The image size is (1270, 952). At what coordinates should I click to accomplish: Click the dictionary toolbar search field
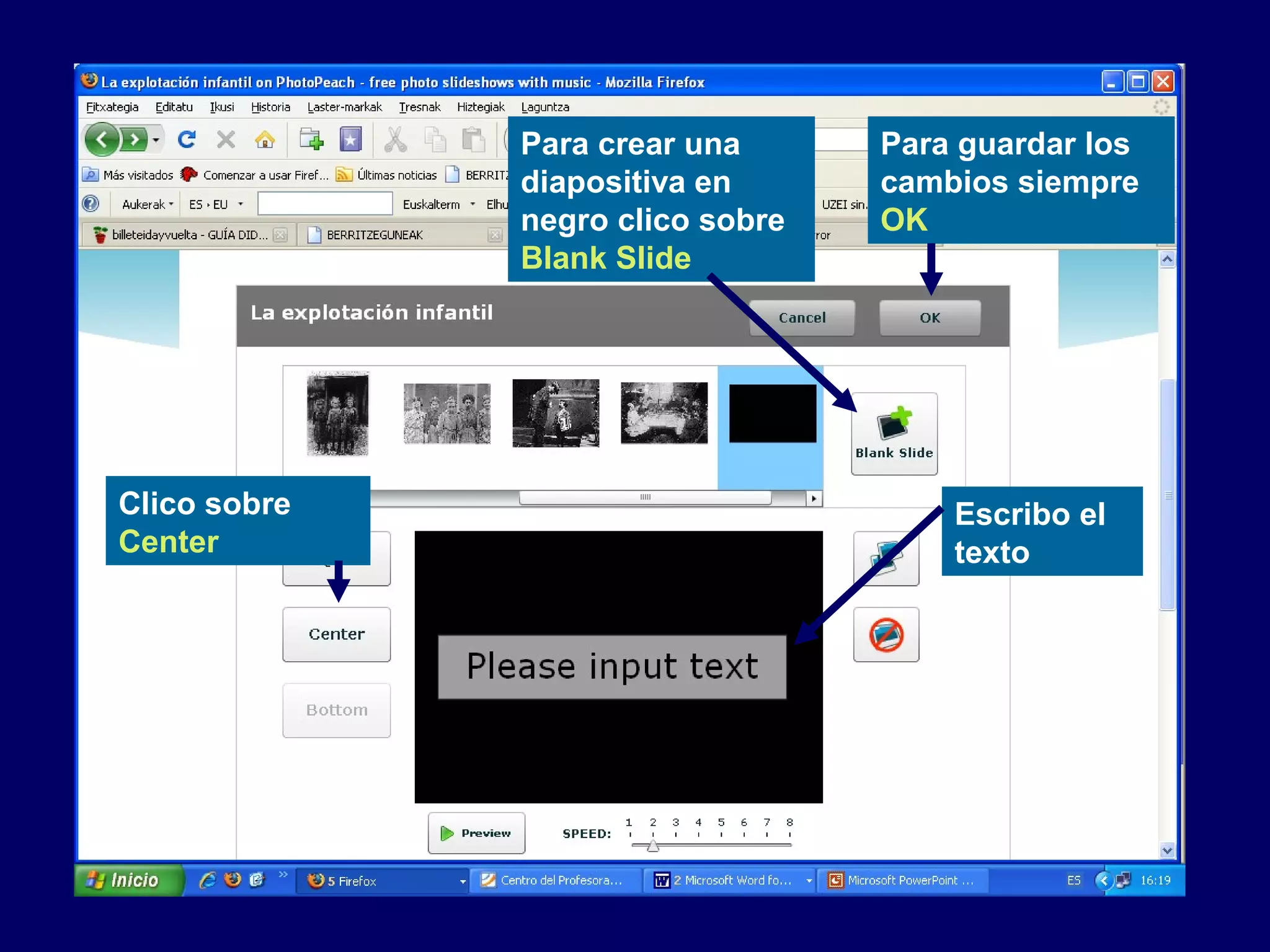pos(325,203)
